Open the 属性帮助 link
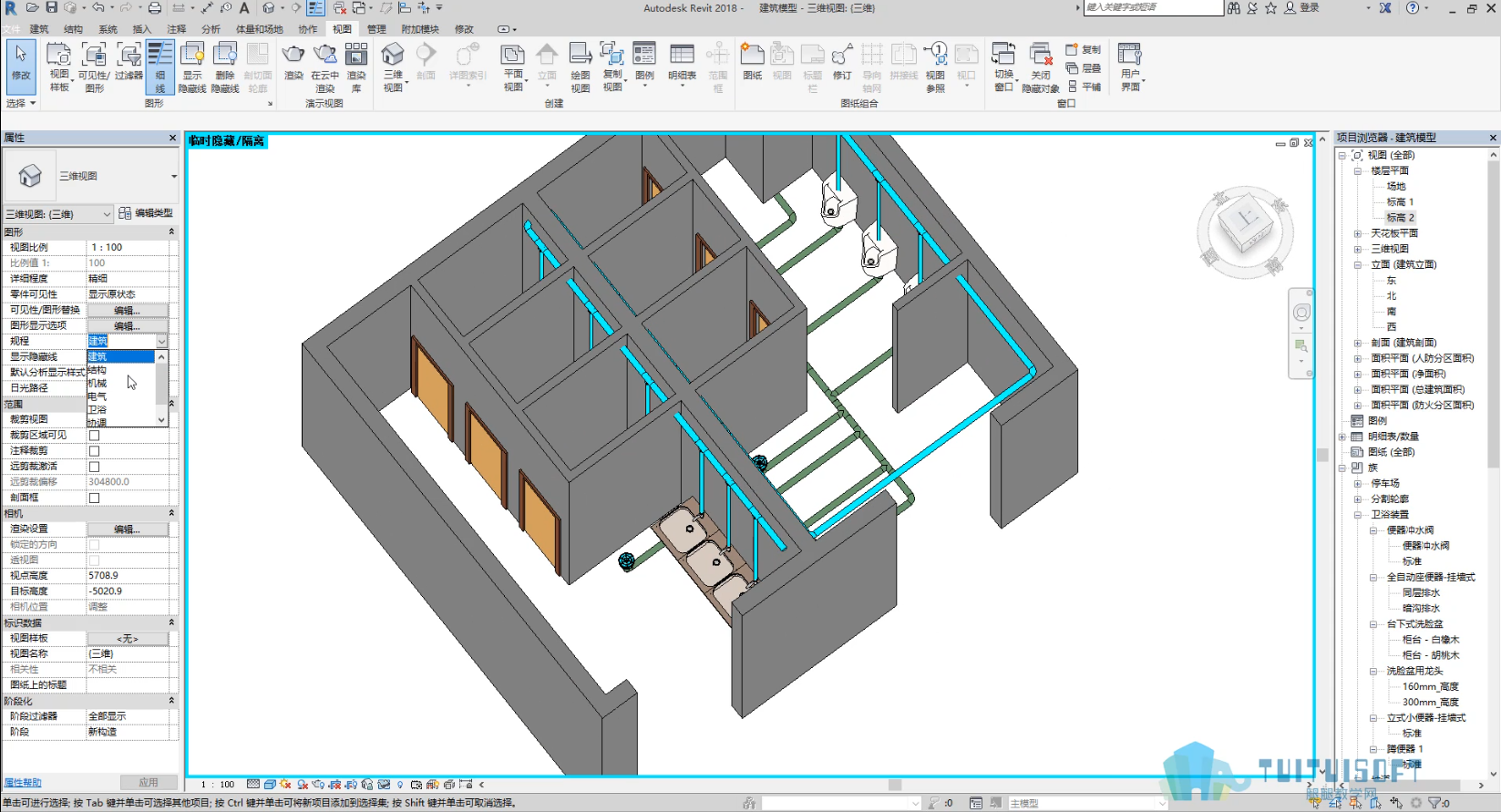Image resolution: width=1501 pixels, height=812 pixels. [23, 783]
